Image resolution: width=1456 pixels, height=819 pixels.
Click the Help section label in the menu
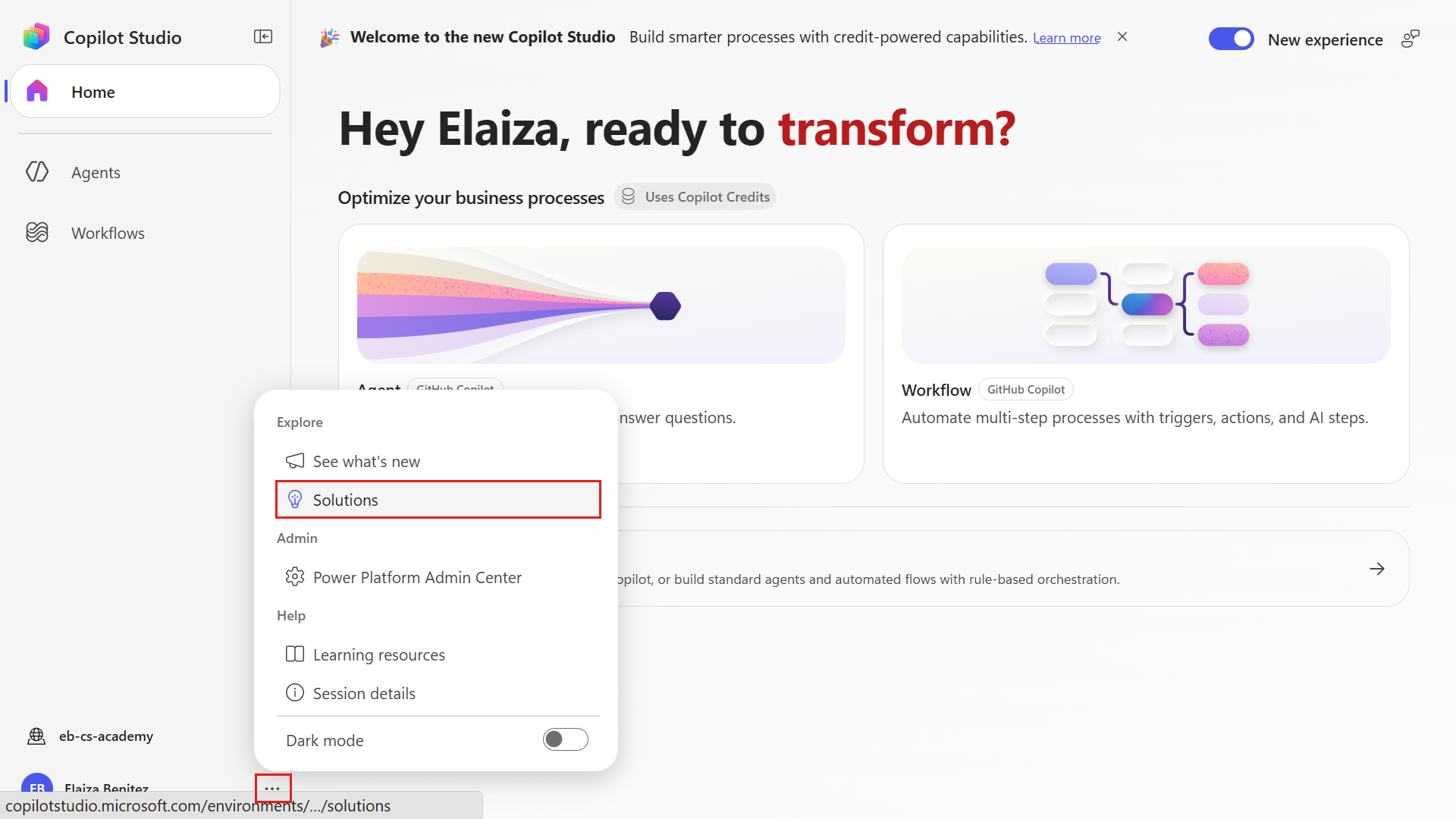(x=291, y=616)
